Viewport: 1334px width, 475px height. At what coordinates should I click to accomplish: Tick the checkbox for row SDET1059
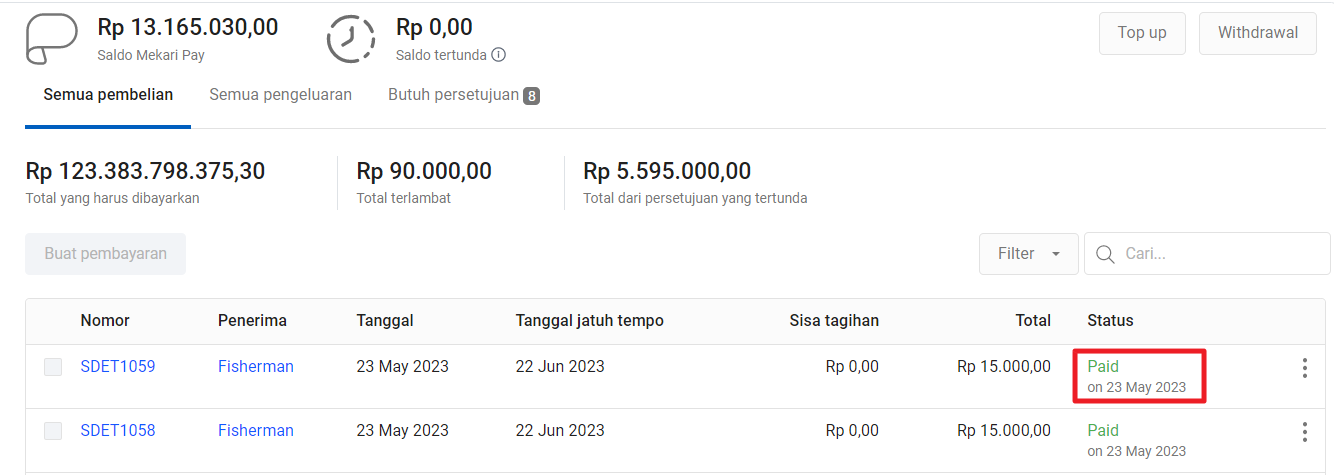[x=53, y=367]
